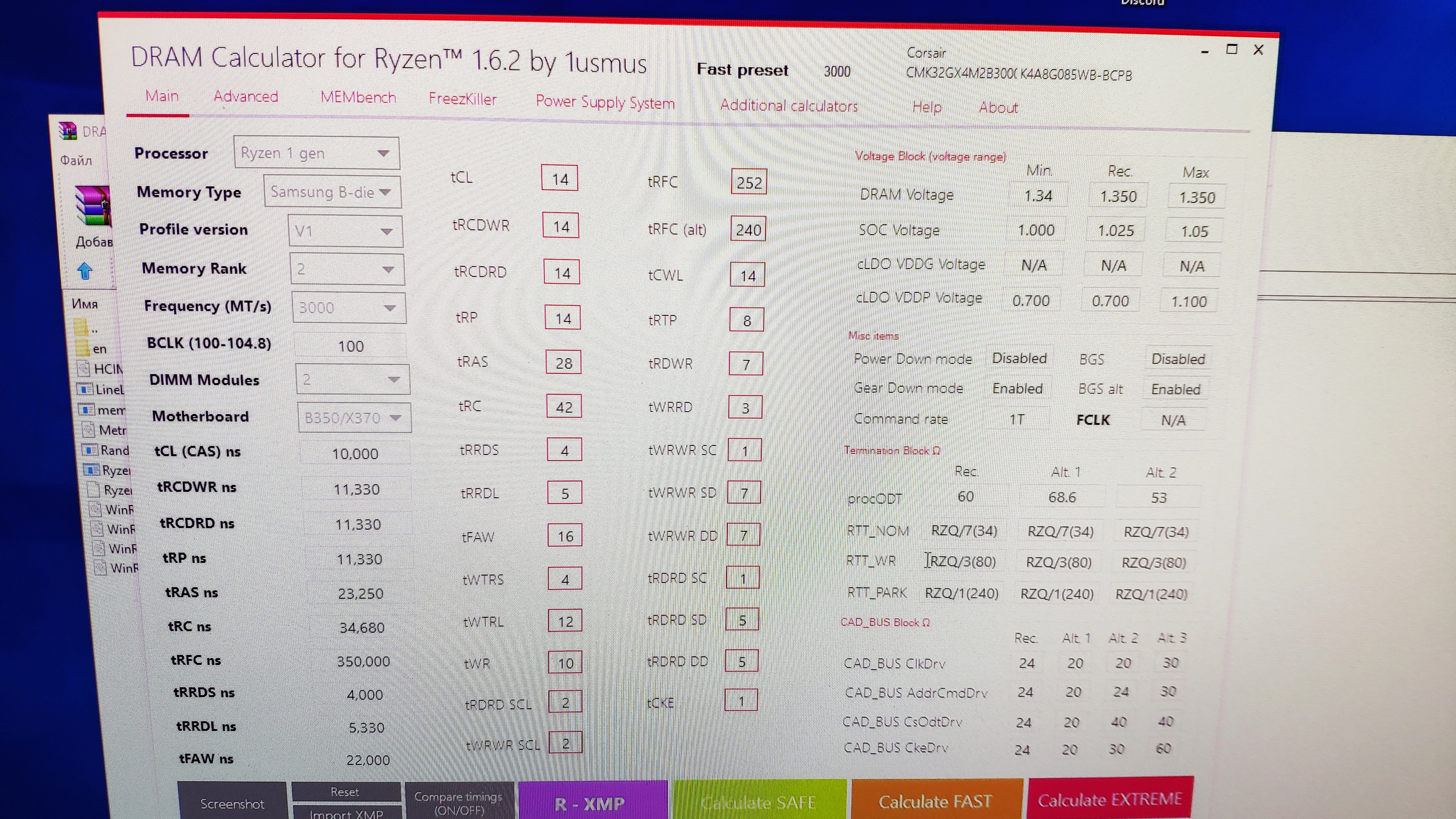
Task: Expand the Motherboard B350/X370 dropdown
Action: coord(354,418)
